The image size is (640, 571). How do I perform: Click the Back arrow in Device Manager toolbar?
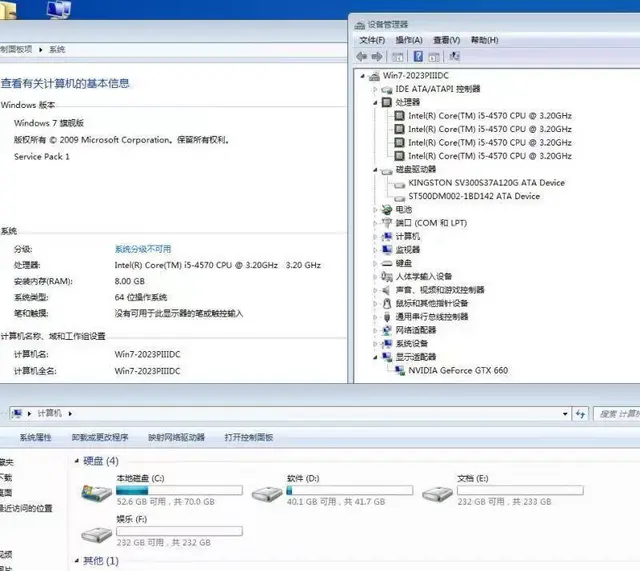click(361, 56)
